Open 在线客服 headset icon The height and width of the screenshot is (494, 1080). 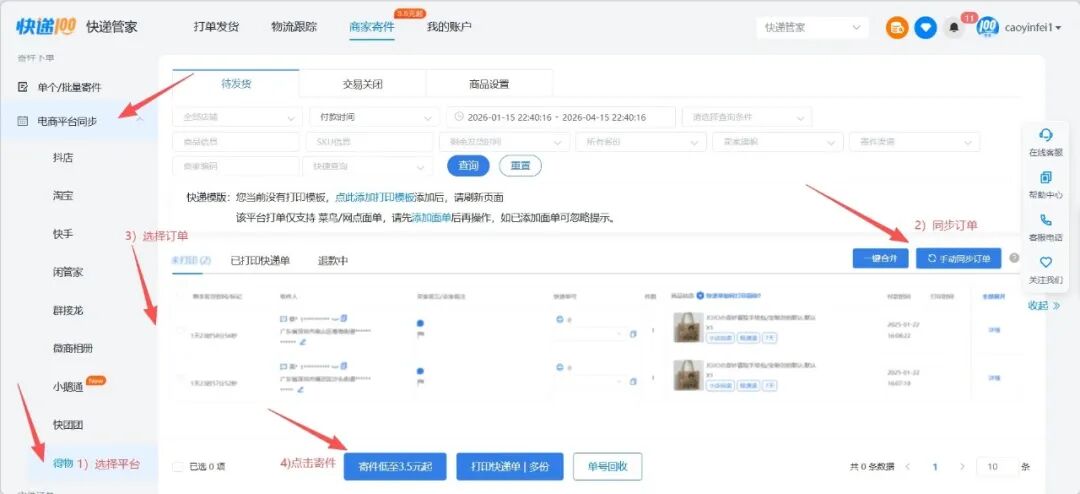[1046, 134]
